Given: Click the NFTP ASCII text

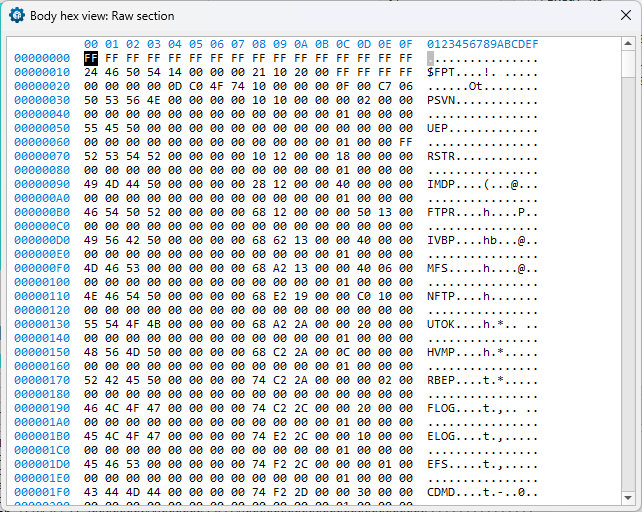Looking at the screenshot, I should point(441,296).
